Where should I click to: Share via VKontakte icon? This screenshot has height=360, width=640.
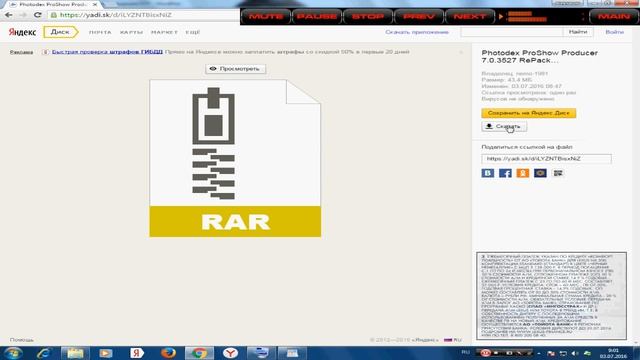488,173
